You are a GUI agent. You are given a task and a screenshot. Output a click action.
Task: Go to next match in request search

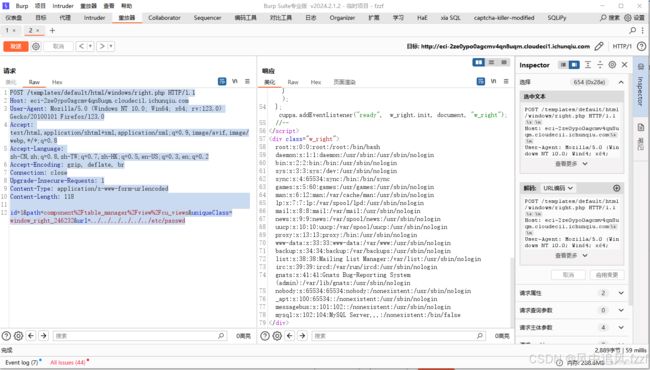tap(44, 336)
